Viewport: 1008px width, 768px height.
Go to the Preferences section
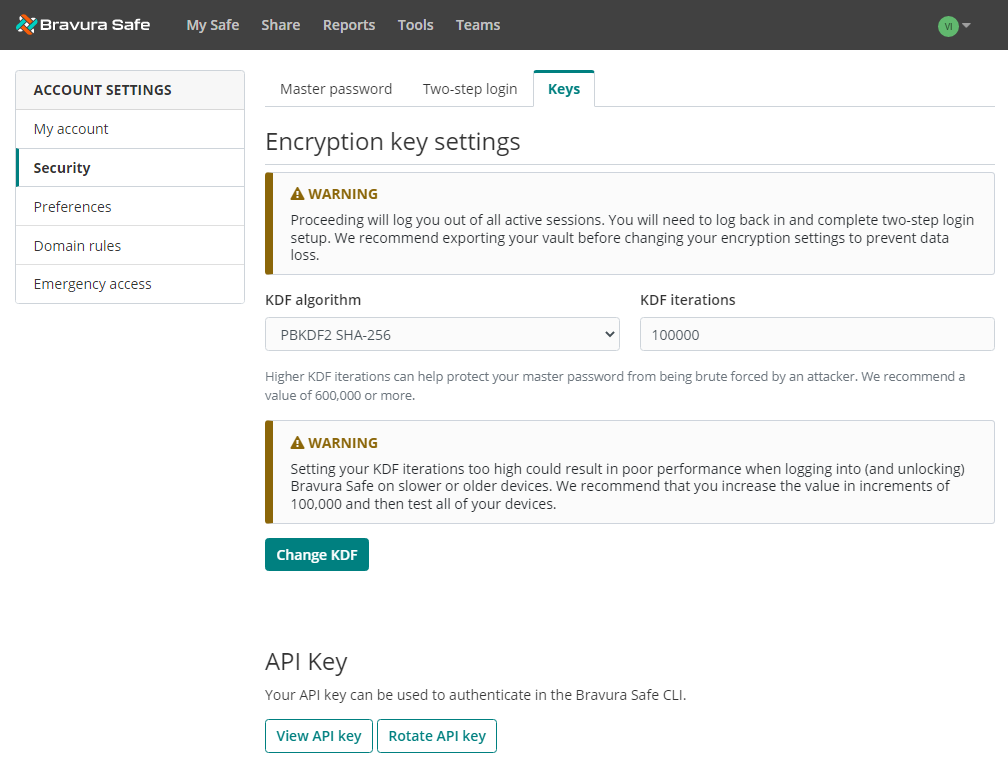pyautogui.click(x=71, y=206)
